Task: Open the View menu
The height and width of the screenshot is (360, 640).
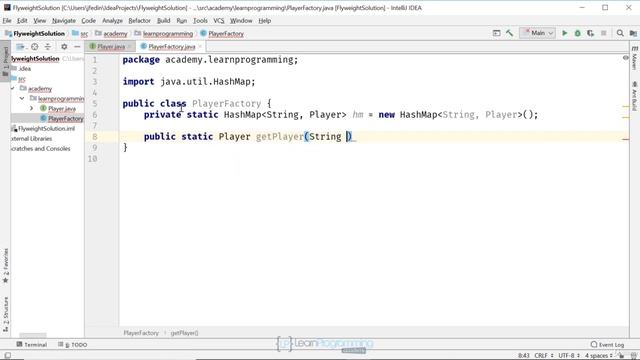Action: pyautogui.click(x=40, y=20)
